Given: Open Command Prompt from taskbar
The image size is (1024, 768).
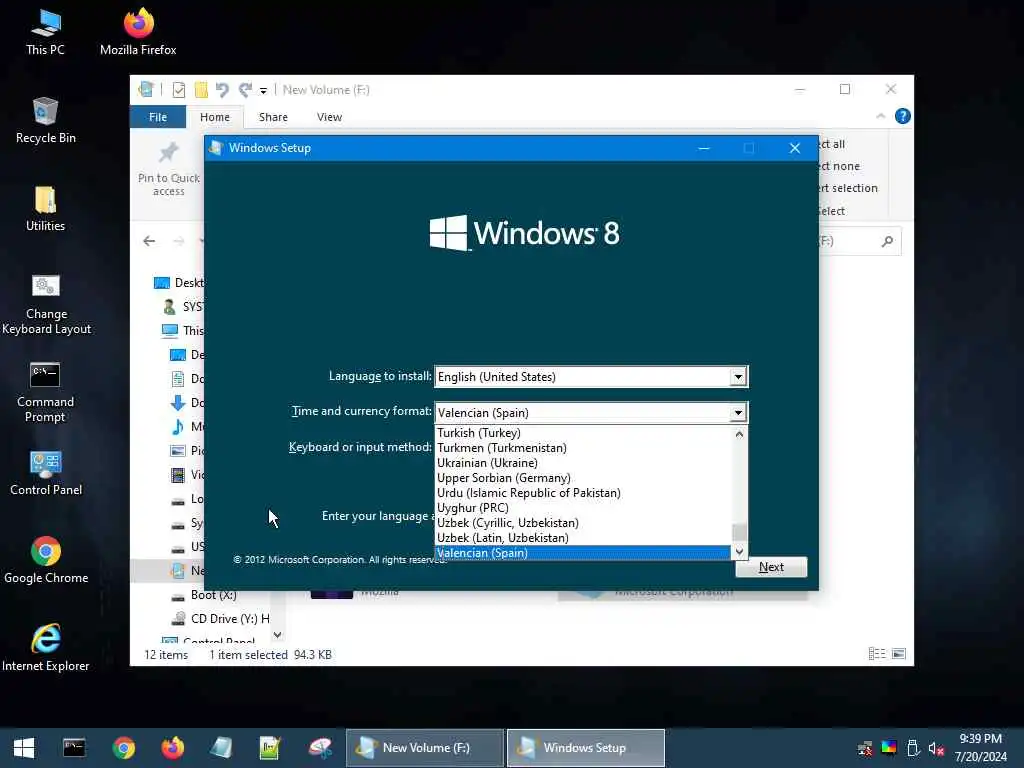Looking at the screenshot, I should [74, 748].
